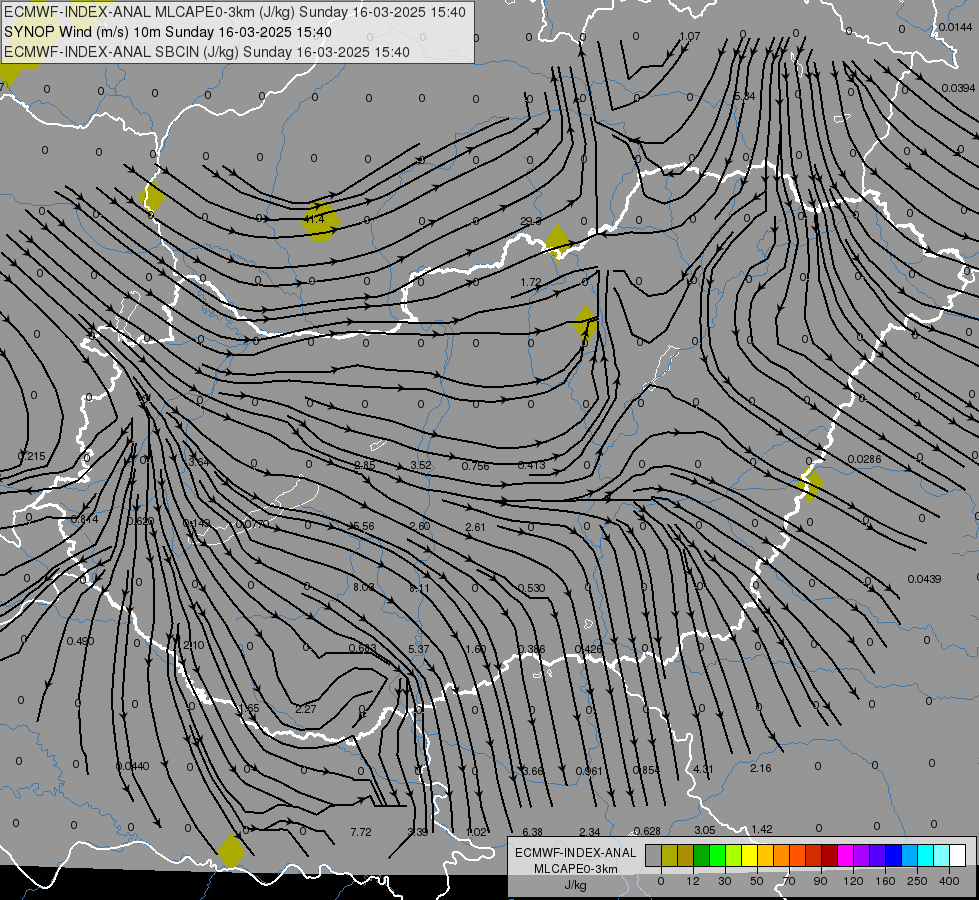Click the 3.66 value on the map
This screenshot has width=979, height=900.
pos(533,771)
